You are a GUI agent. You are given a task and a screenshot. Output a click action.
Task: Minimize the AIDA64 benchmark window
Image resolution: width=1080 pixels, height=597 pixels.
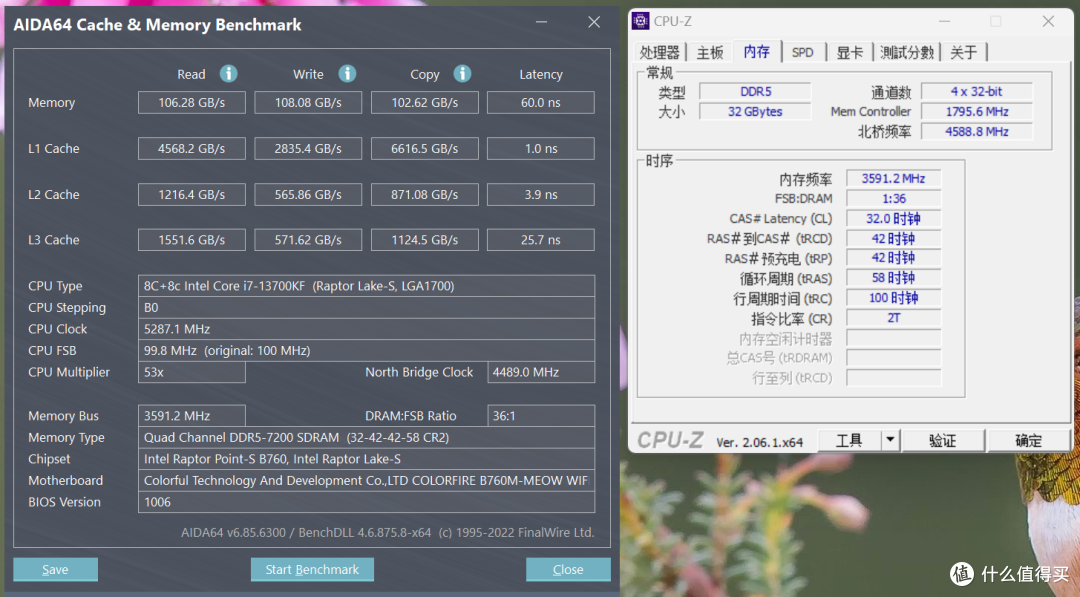(541, 22)
